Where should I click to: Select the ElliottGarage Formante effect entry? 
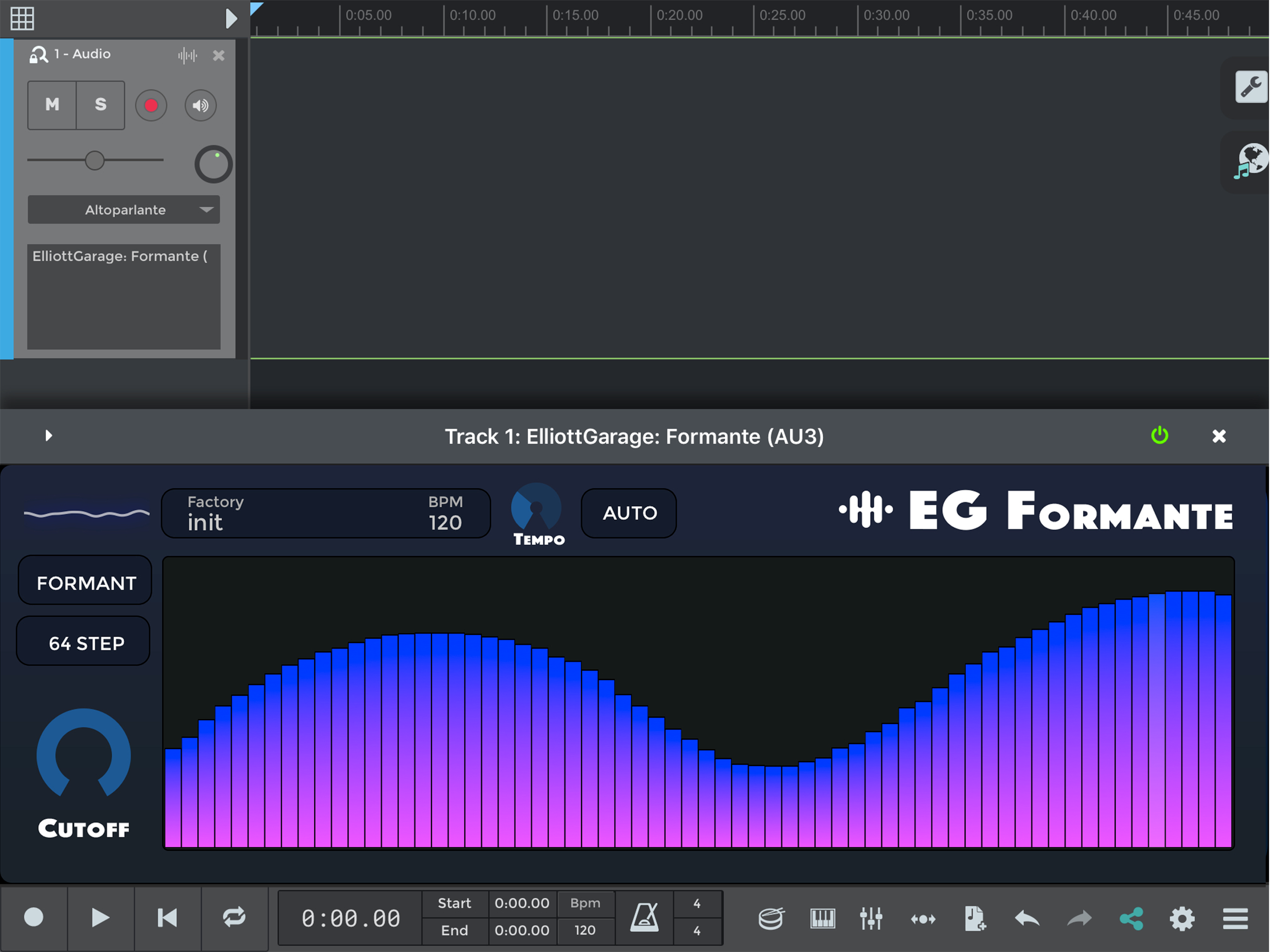(x=119, y=256)
